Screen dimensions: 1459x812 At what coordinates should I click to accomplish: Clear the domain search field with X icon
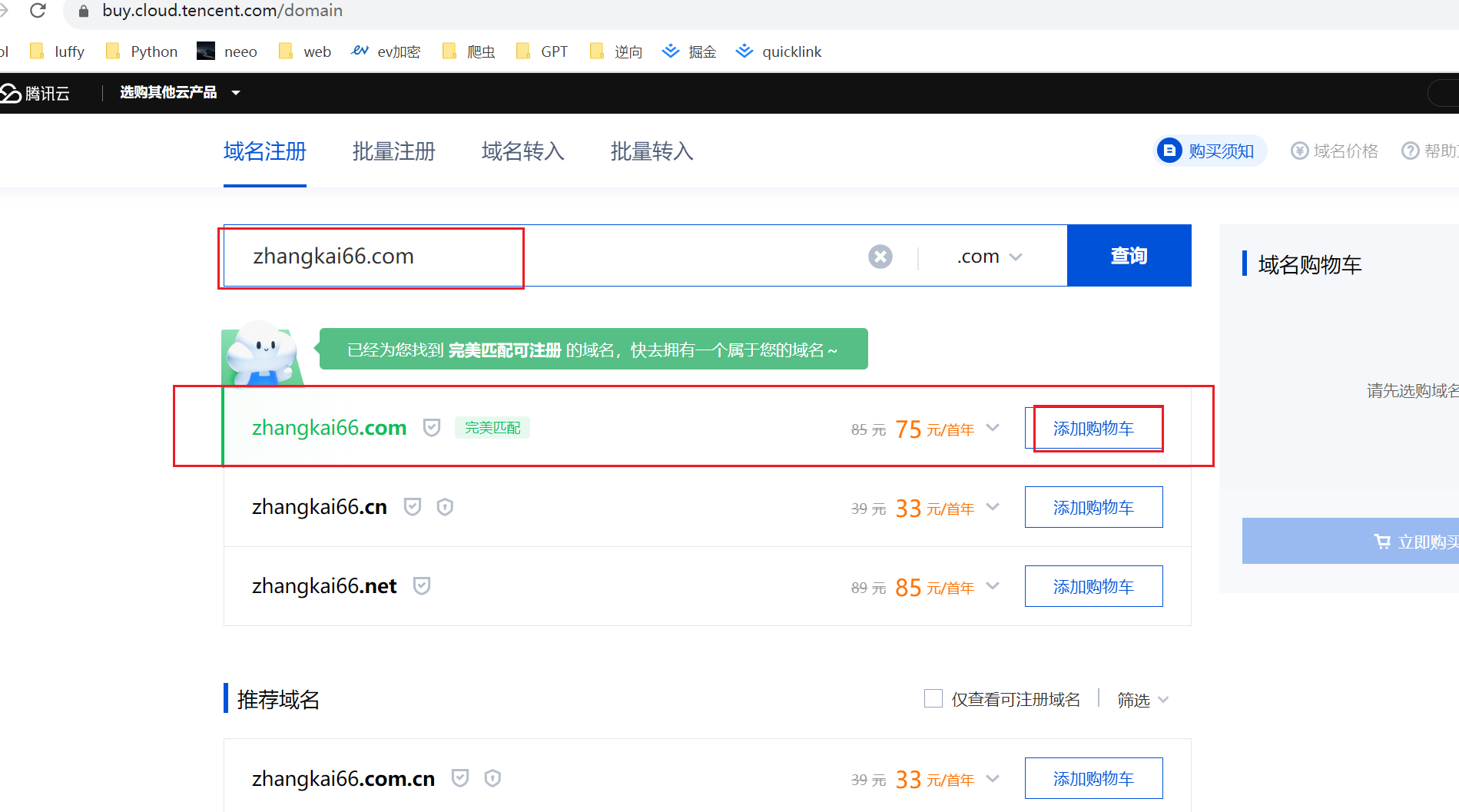click(x=880, y=257)
